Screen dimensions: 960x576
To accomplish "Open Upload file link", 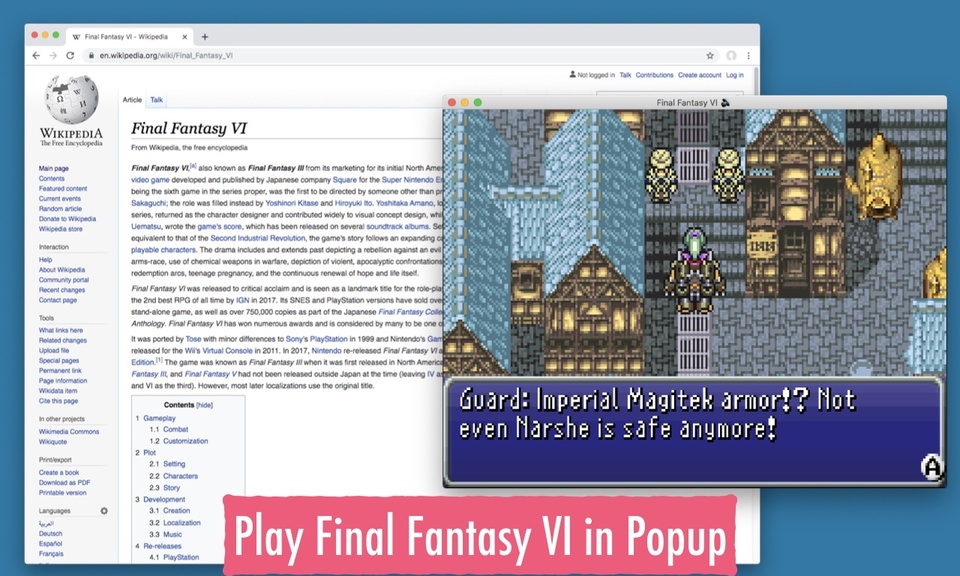I will tap(54, 350).
